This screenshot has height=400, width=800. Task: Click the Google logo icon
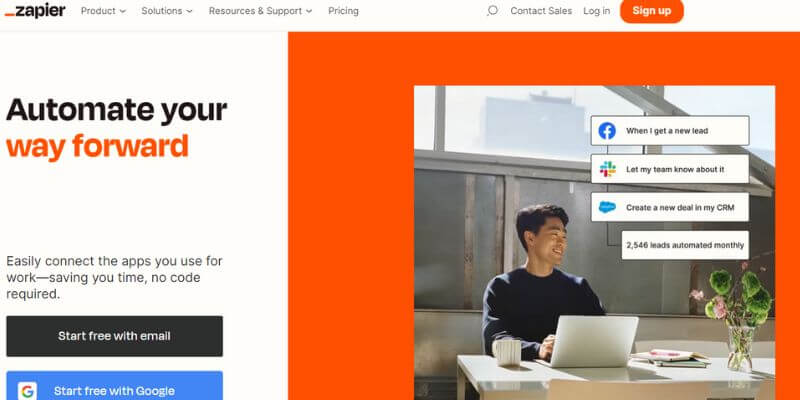[x=28, y=391]
